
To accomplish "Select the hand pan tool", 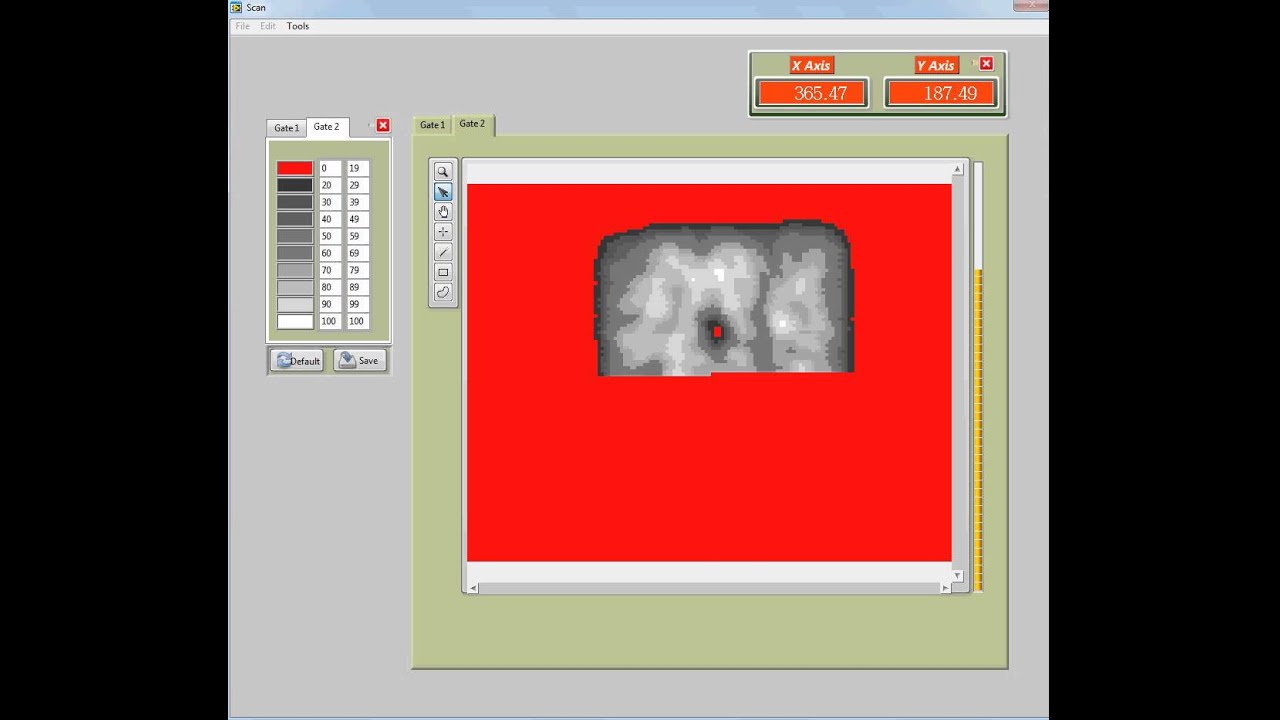I will click(443, 212).
